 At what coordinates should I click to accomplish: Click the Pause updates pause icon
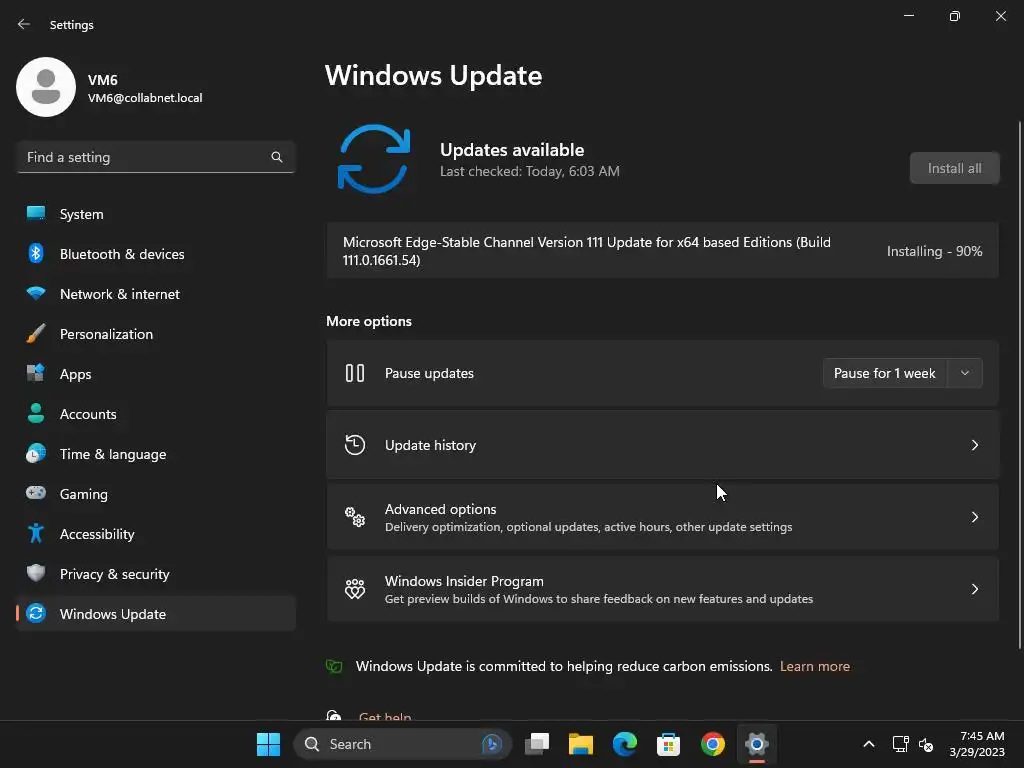[x=355, y=373]
